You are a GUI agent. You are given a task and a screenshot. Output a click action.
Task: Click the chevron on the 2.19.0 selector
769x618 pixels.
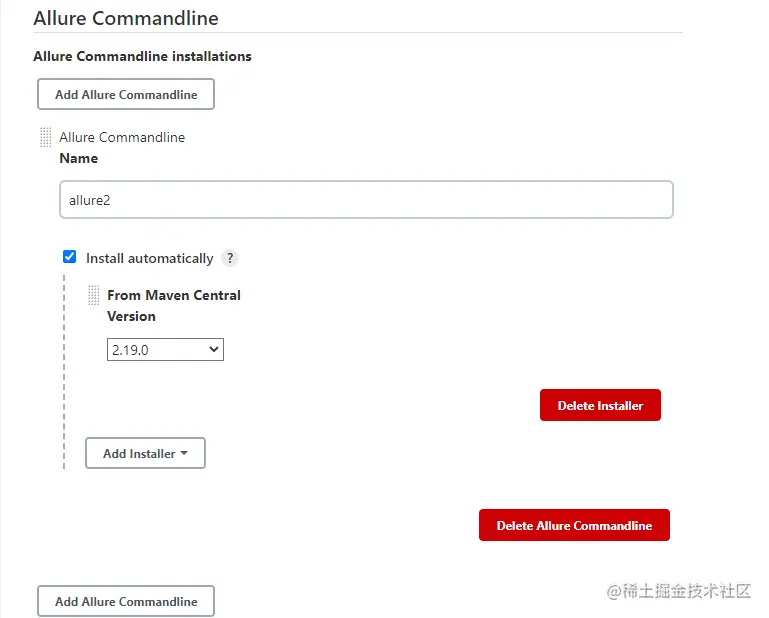[213, 350]
